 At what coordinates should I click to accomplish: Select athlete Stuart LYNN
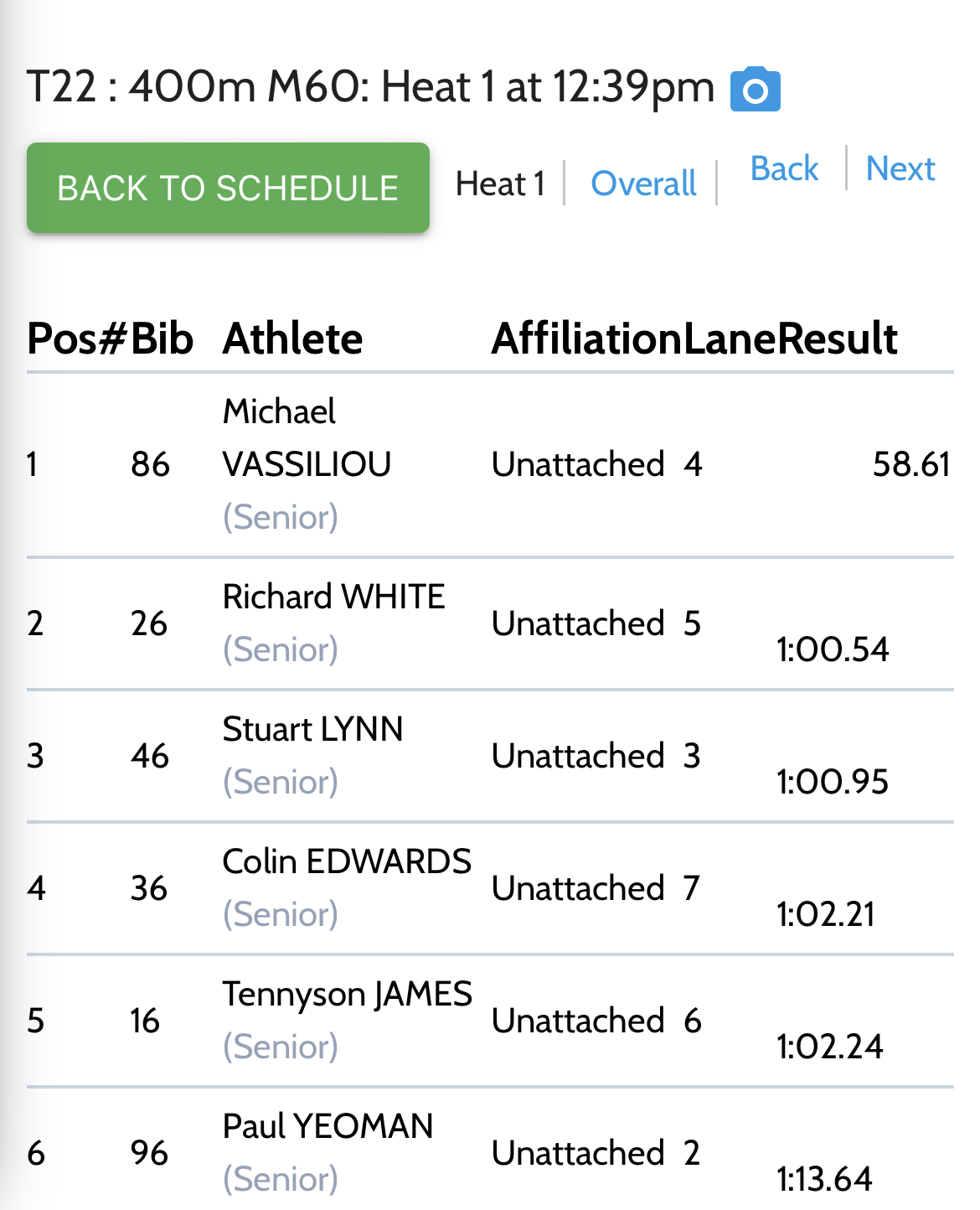(x=312, y=729)
